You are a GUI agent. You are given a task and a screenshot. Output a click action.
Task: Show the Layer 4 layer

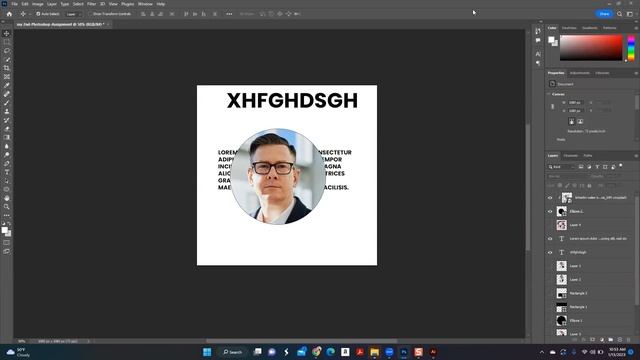[550, 225]
